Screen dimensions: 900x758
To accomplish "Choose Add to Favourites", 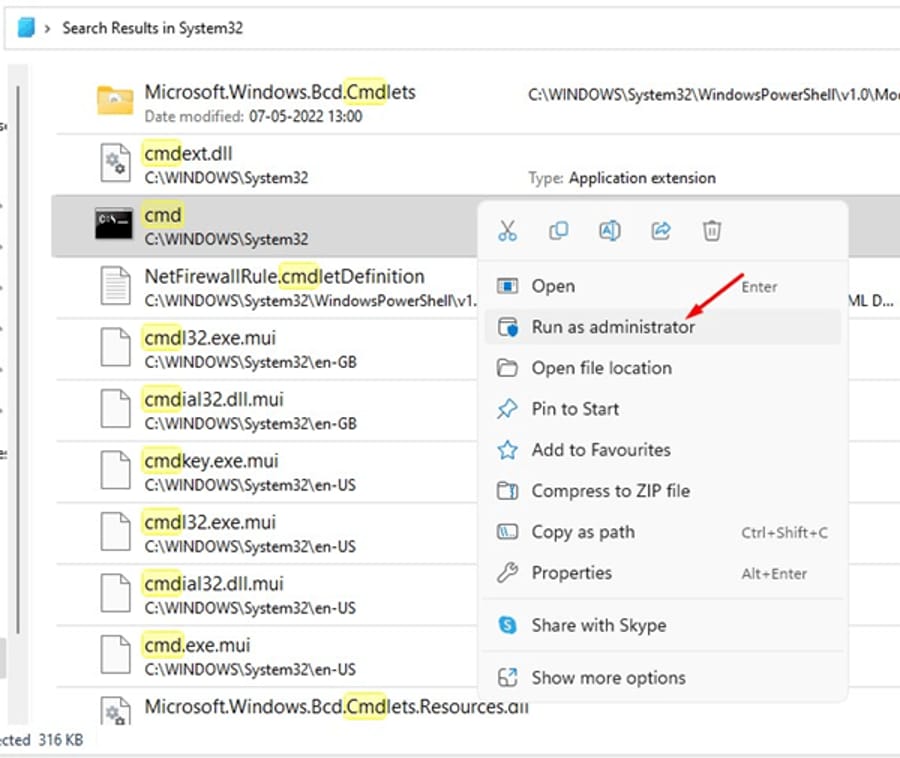I will pos(663,450).
